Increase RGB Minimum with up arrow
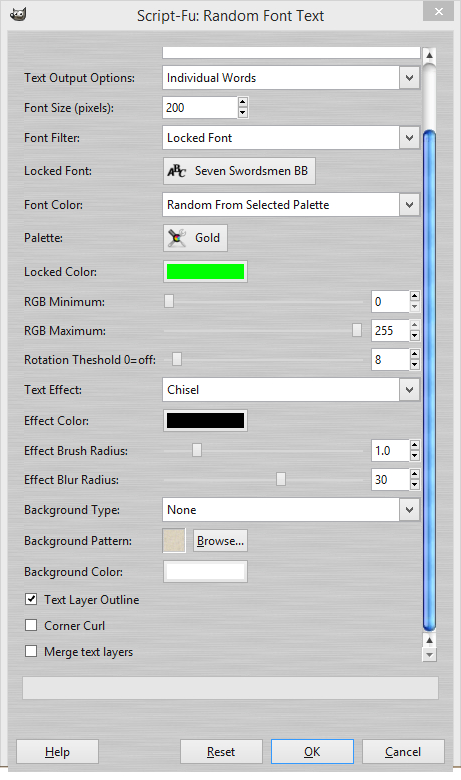The image size is (461, 780). click(415, 296)
